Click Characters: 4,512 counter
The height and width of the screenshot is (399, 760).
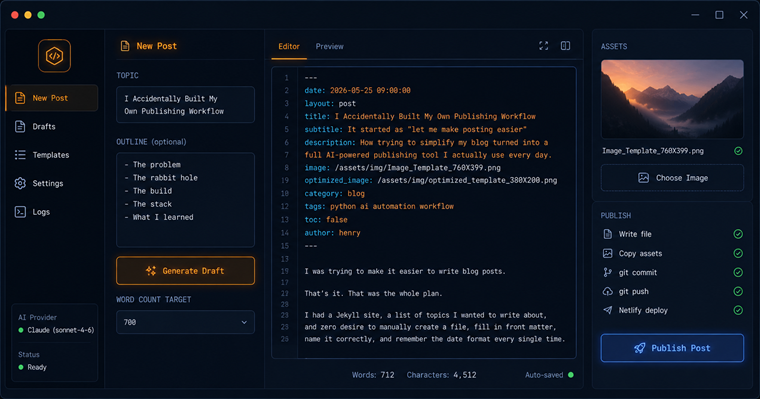(x=441, y=375)
